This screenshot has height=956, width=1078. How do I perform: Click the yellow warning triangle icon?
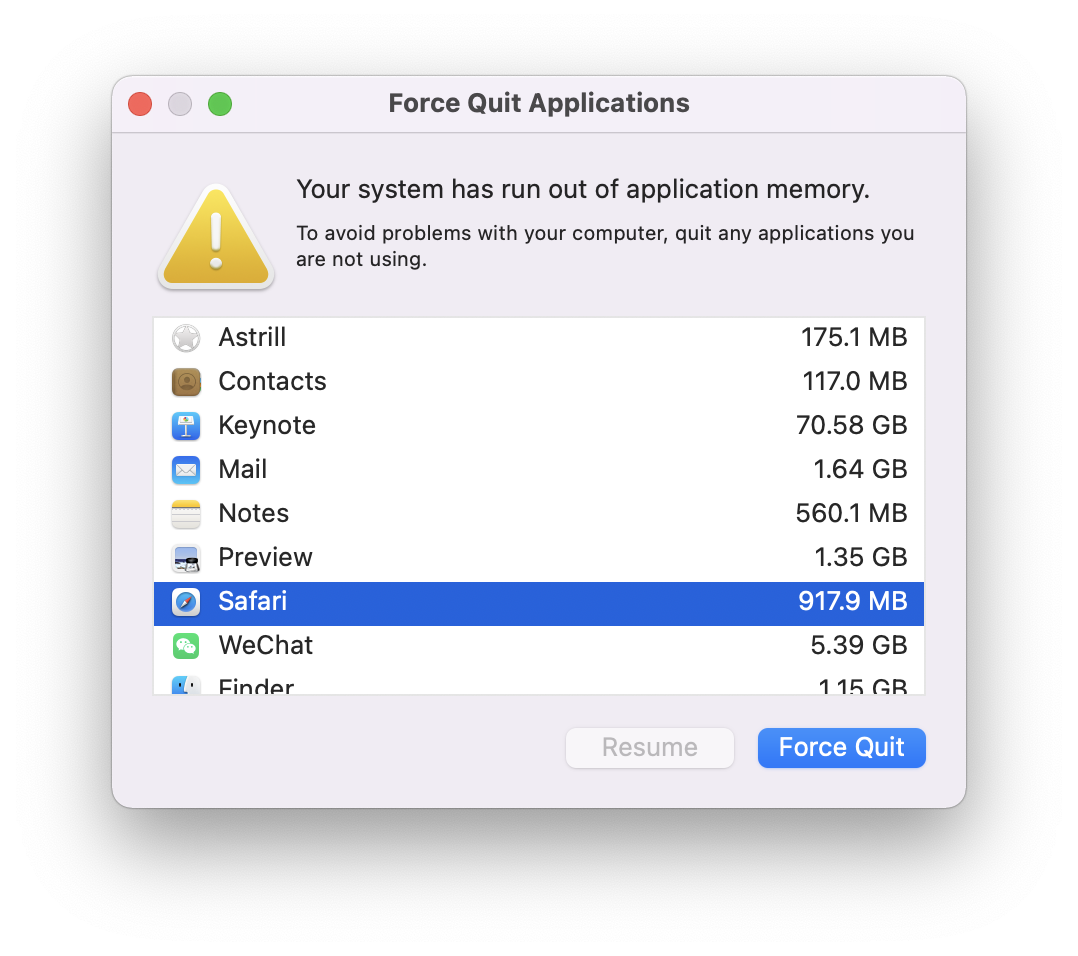click(x=216, y=236)
